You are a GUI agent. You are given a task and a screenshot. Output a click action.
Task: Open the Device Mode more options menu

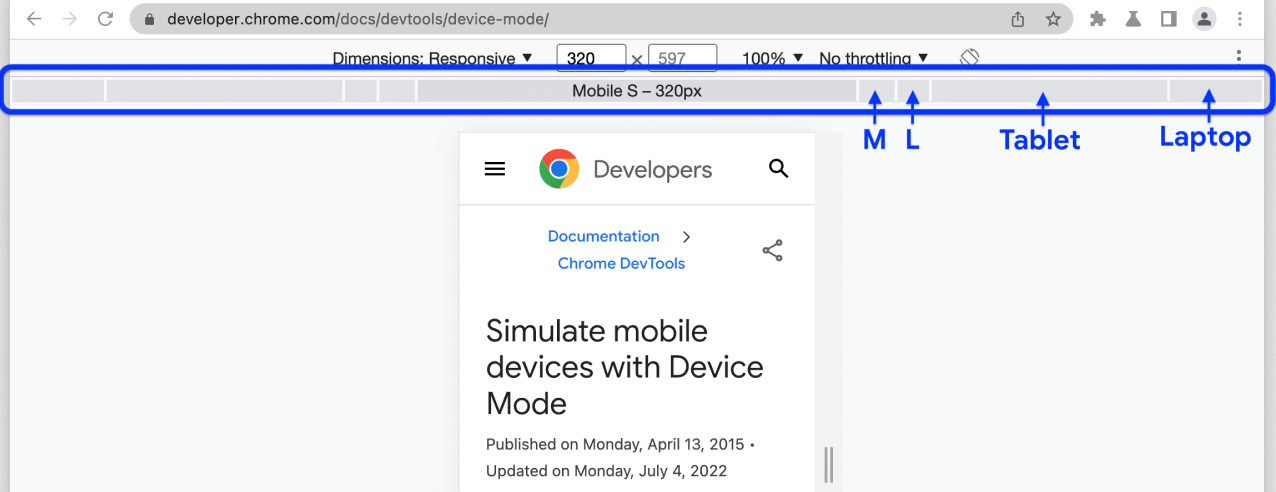pyautogui.click(x=1239, y=56)
